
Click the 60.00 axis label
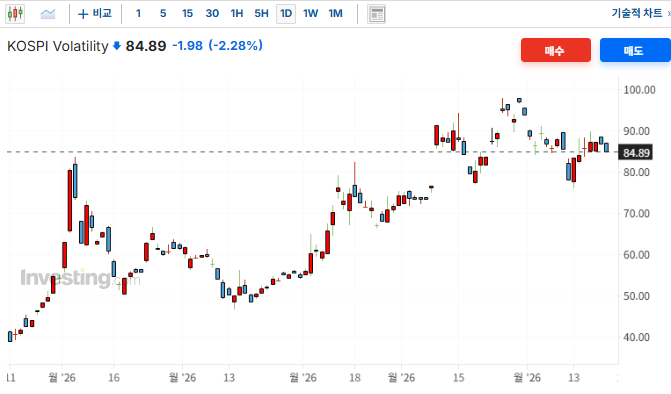636,255
